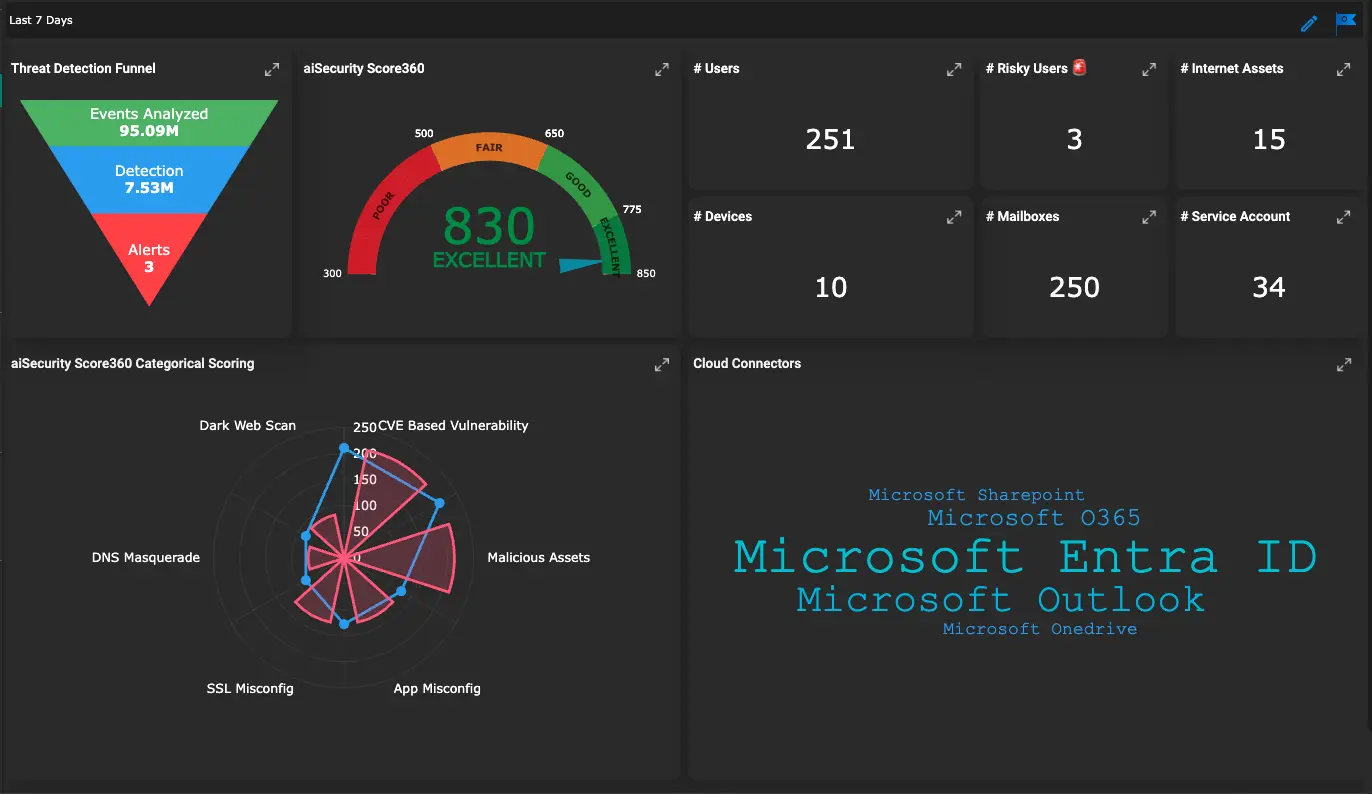The height and width of the screenshot is (794, 1372).
Task: Click the Service Account count 34
Action: coord(1269,287)
